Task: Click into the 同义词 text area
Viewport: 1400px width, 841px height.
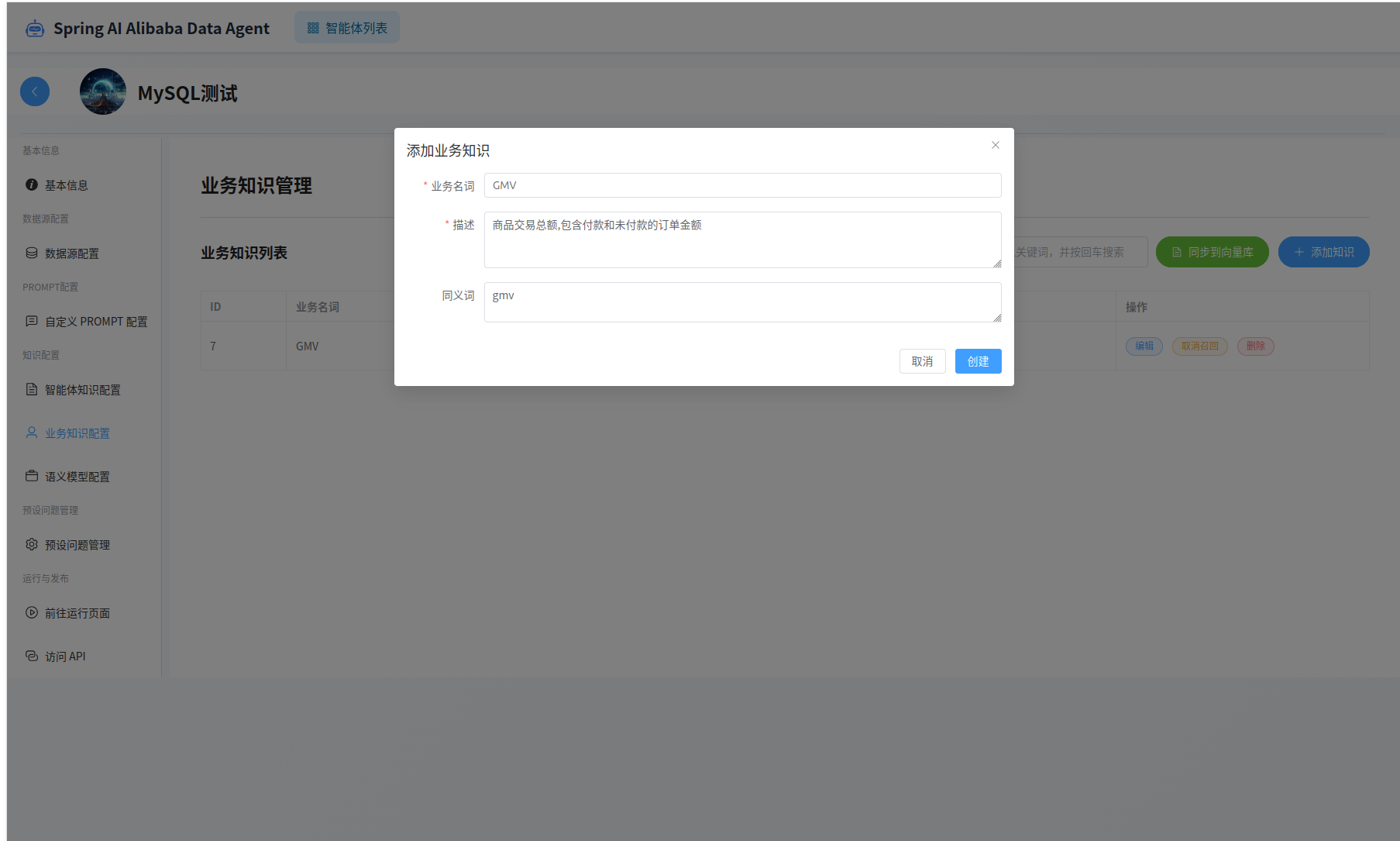Action: pyautogui.click(x=742, y=302)
